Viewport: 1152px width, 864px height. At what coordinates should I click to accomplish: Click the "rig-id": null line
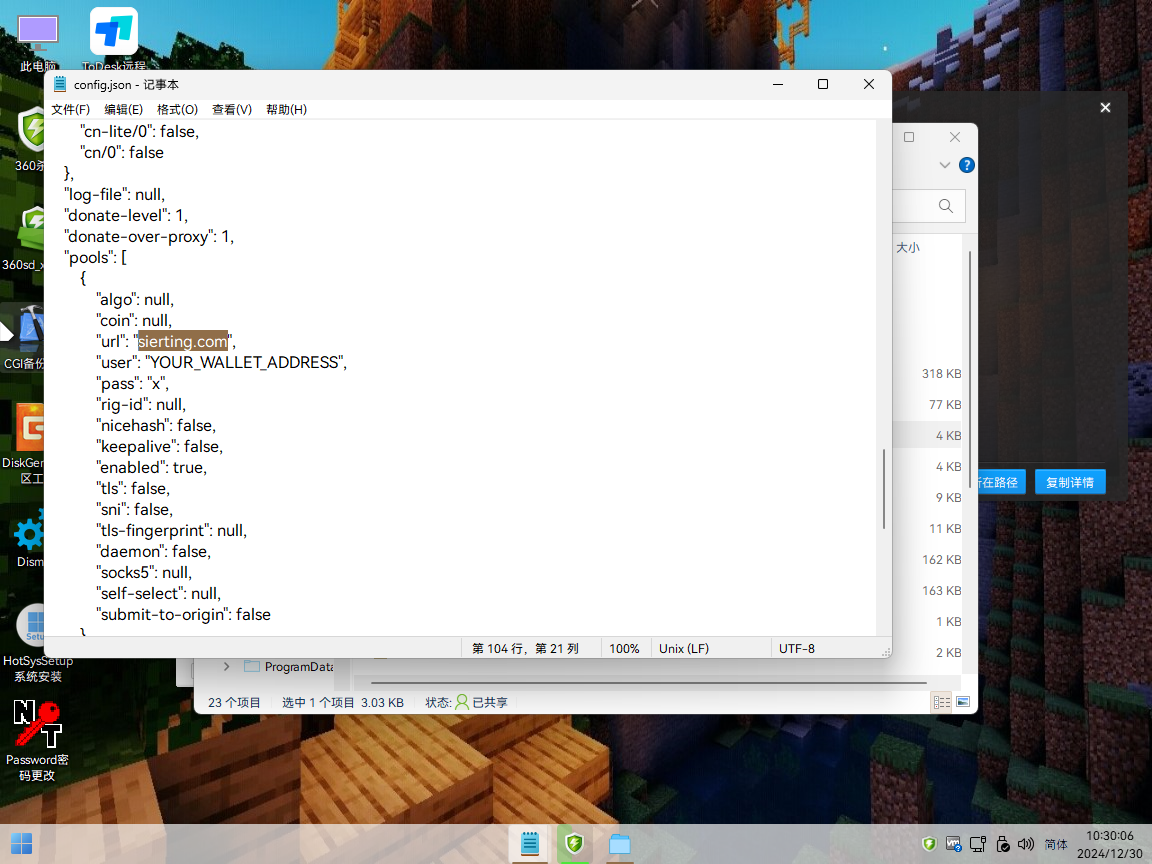pyautogui.click(x=141, y=405)
